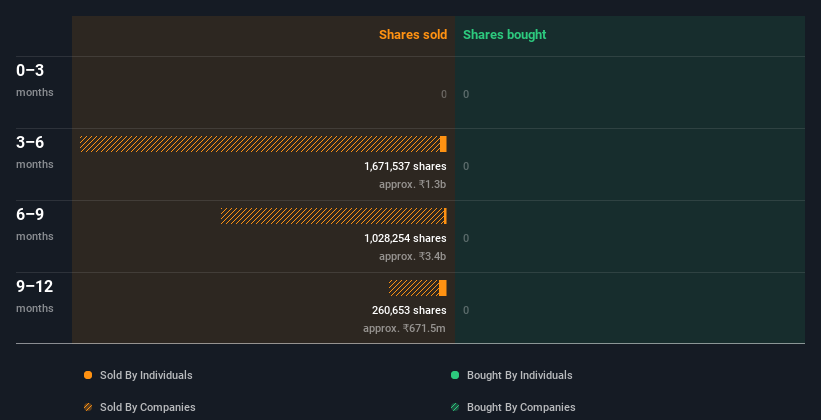Click the Shares sold column header
This screenshot has width=821, height=420.
pyautogui.click(x=413, y=35)
